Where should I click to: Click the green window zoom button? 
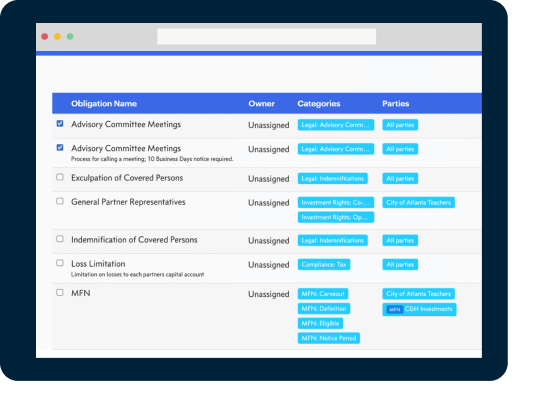tap(70, 37)
